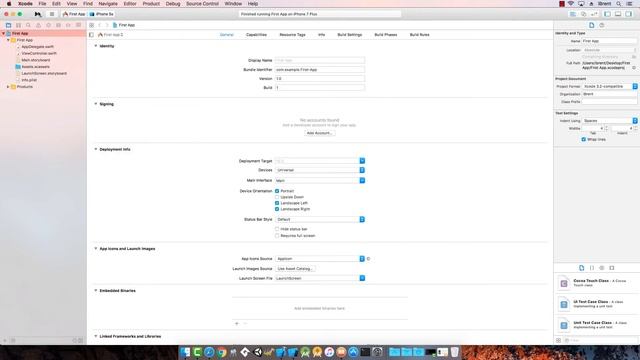Expand the Products folder in navigator

pos(8,87)
